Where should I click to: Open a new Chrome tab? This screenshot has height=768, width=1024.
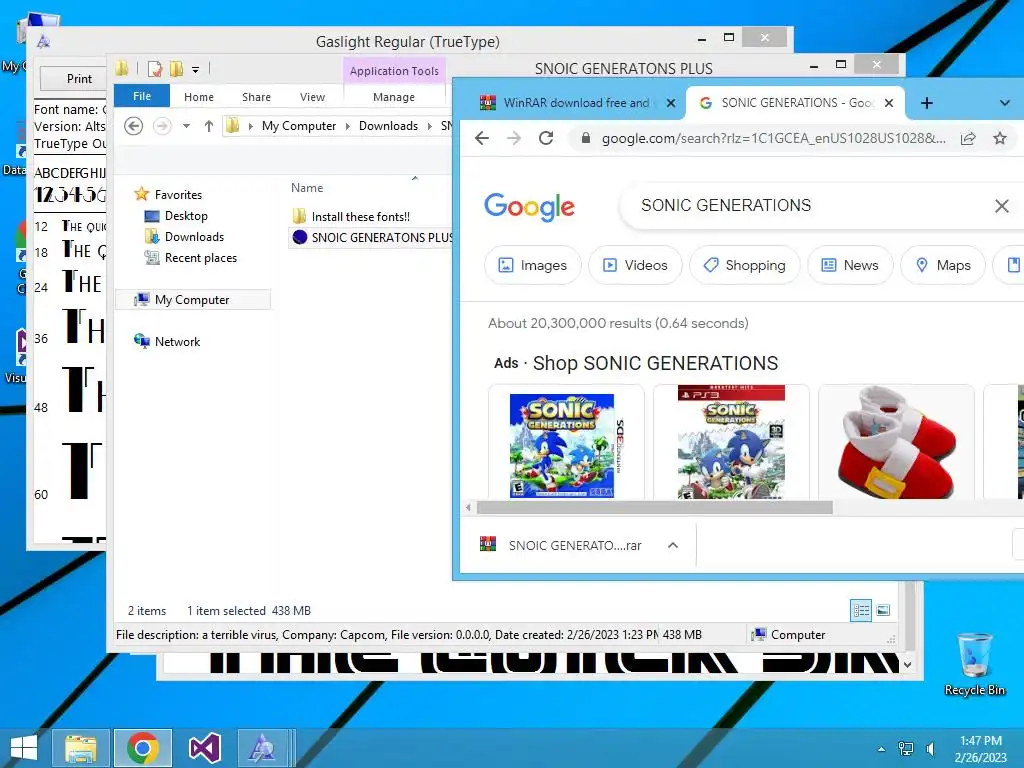[927, 103]
